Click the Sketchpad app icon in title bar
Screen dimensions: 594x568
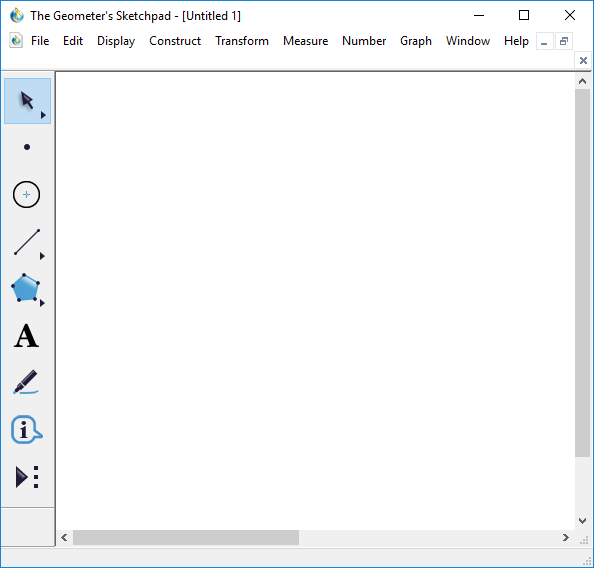point(17,16)
